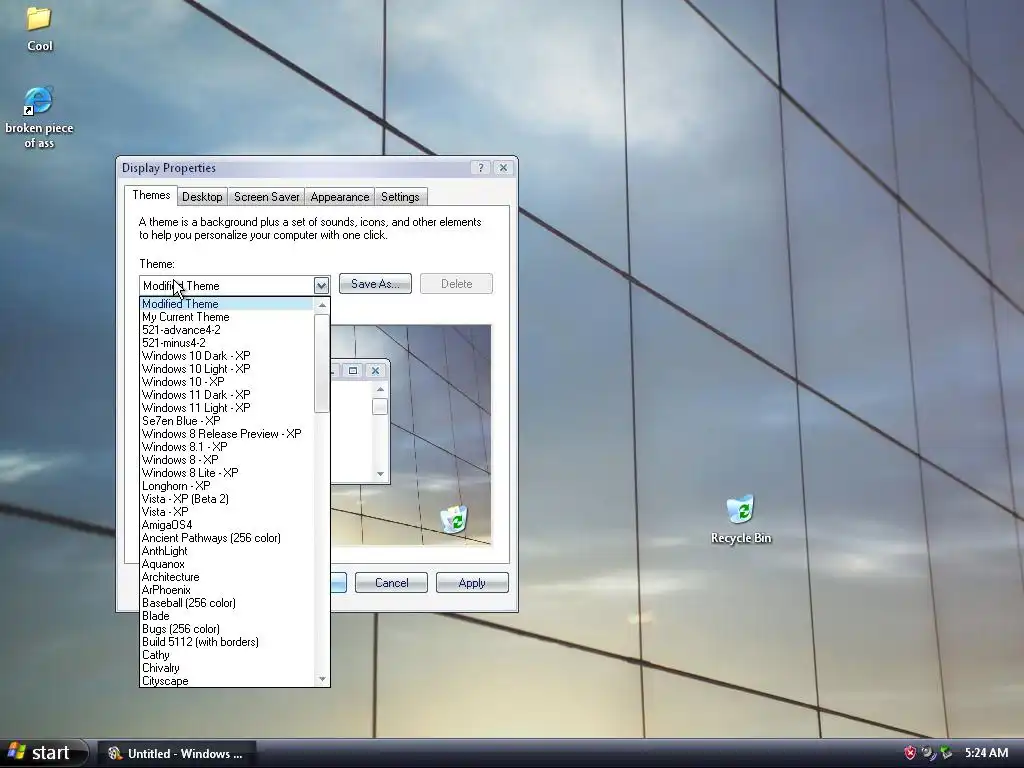
Task: Select Windows 8 Lite - XP theme
Action: point(227,473)
